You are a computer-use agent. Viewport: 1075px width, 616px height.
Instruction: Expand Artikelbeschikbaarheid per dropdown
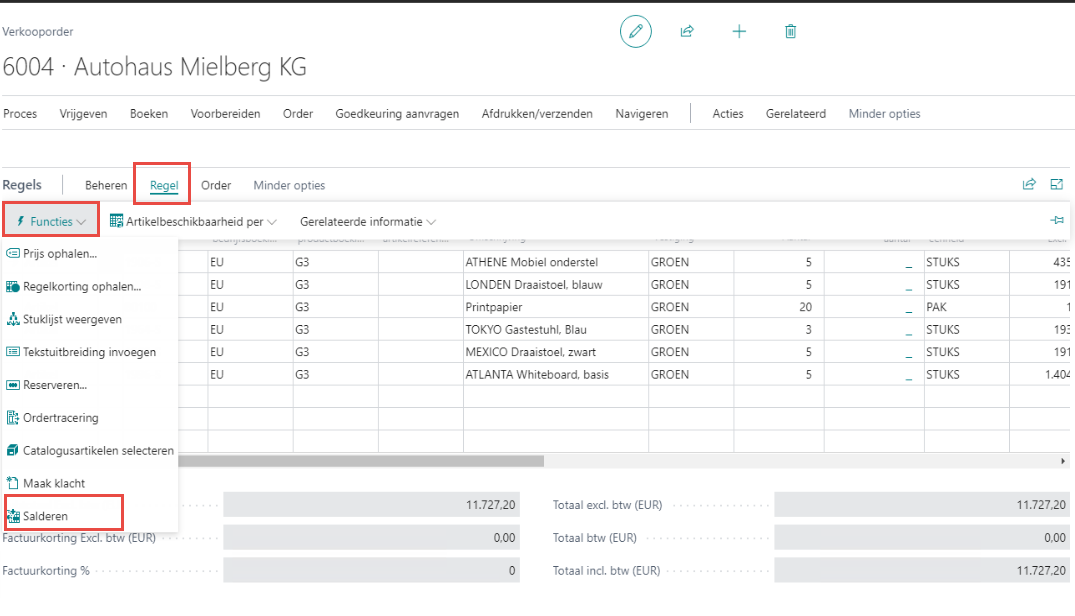(193, 221)
